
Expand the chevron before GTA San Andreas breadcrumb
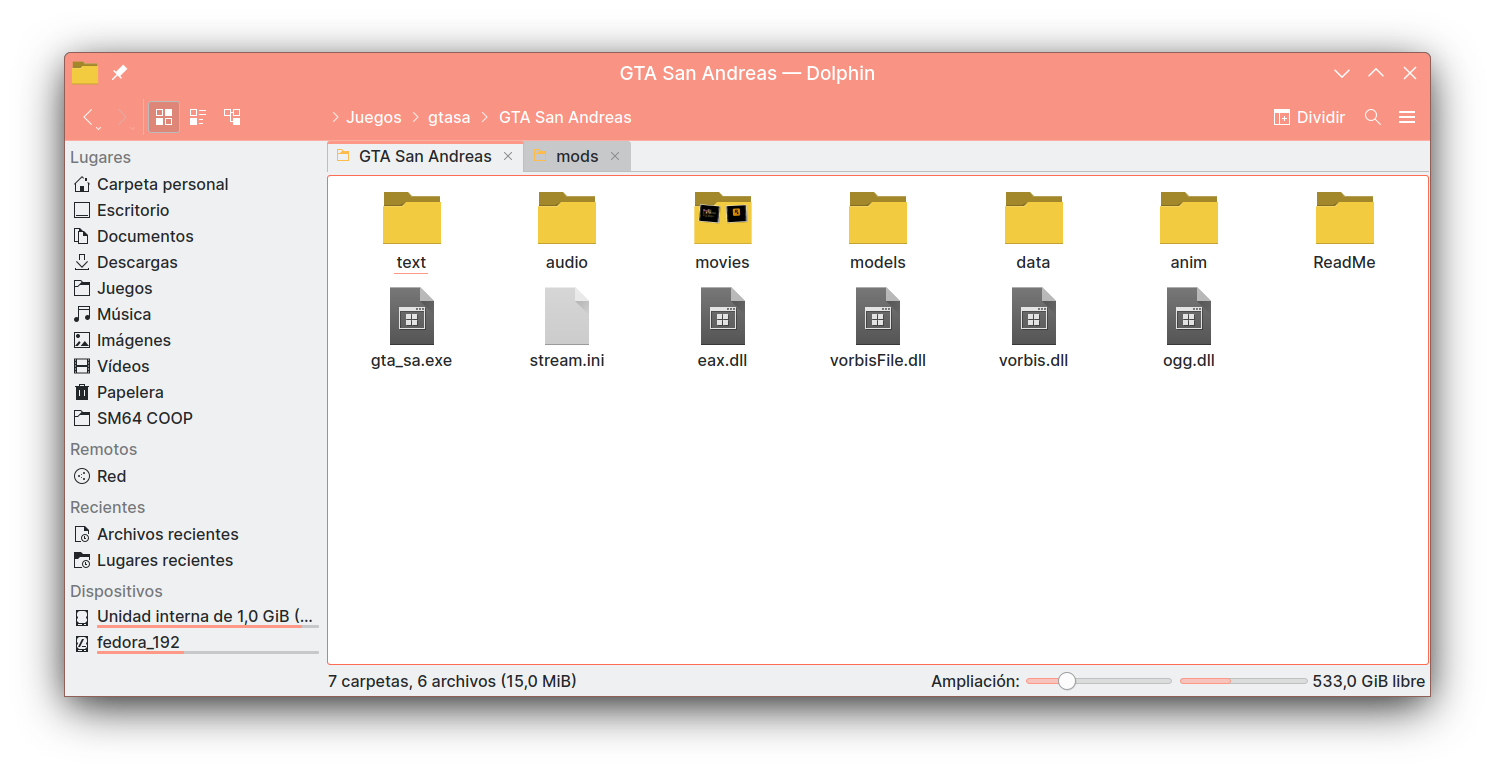click(x=485, y=117)
